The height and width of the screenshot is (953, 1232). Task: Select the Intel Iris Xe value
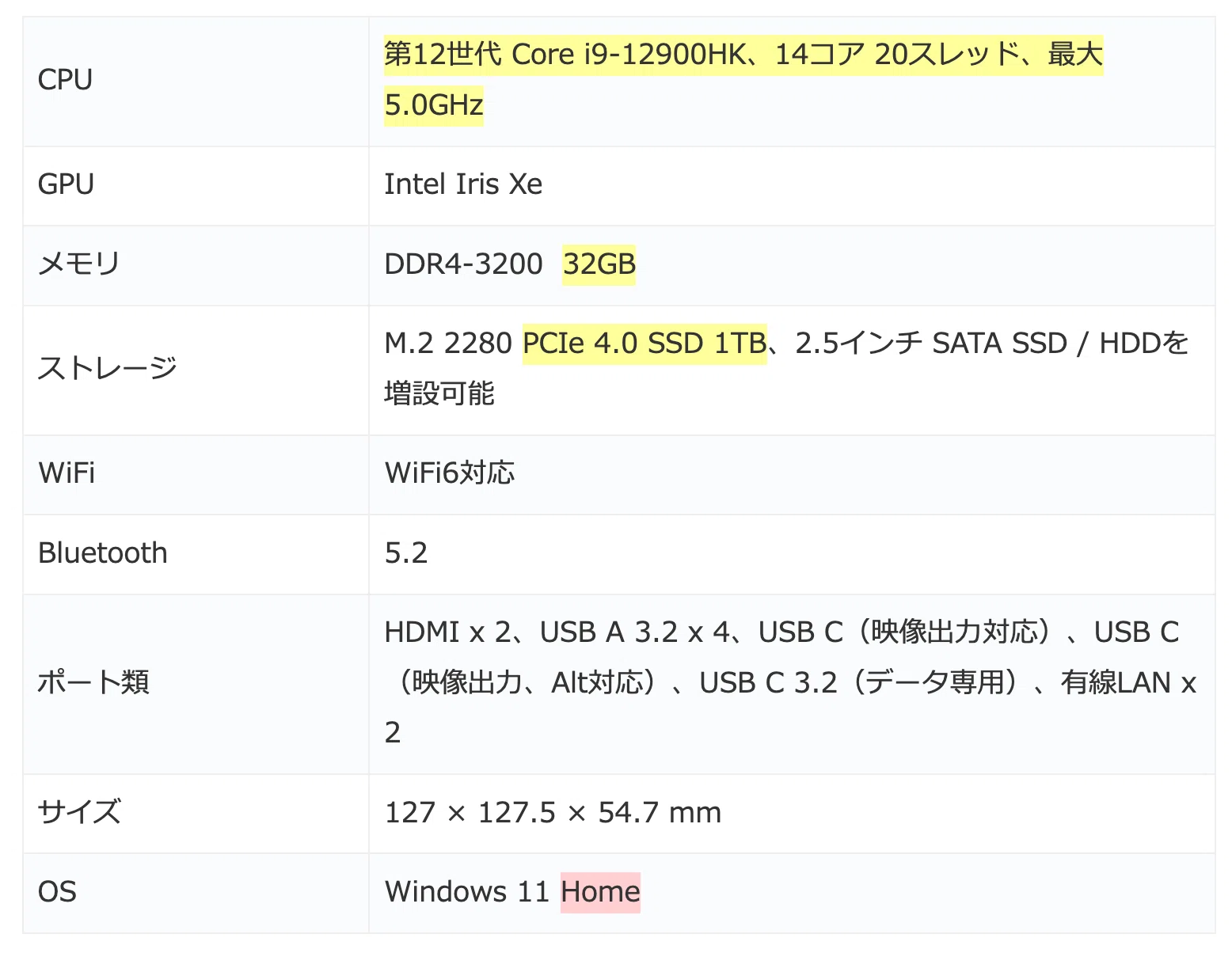pyautogui.click(x=463, y=184)
